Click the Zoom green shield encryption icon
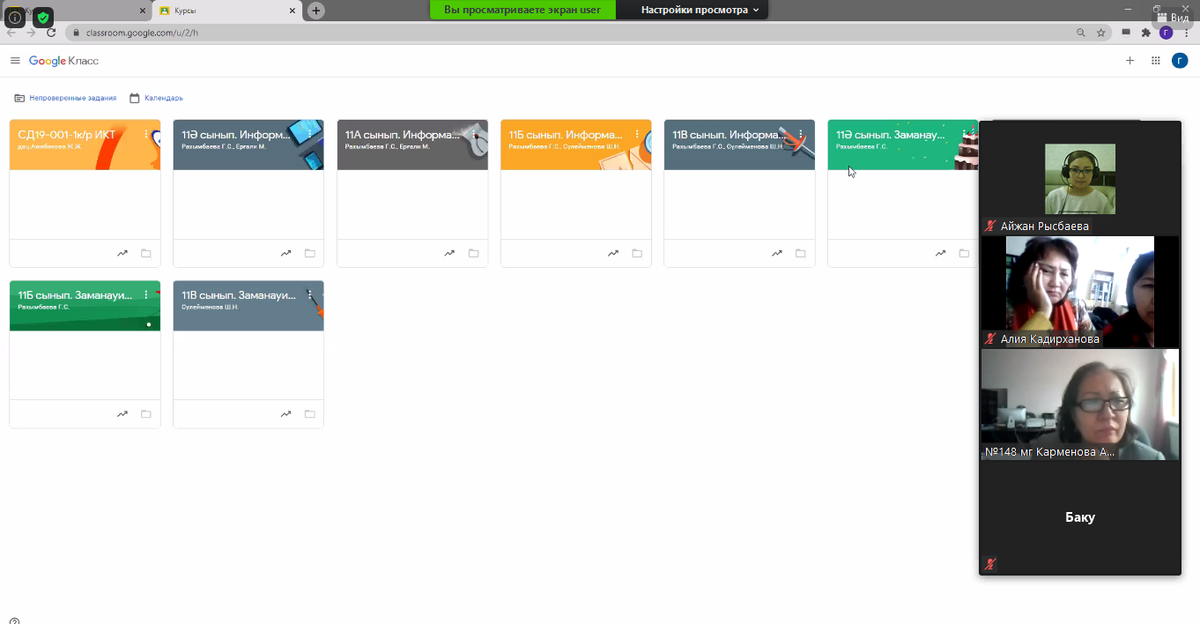Screen dimensions: 1200x624 pos(43,17)
